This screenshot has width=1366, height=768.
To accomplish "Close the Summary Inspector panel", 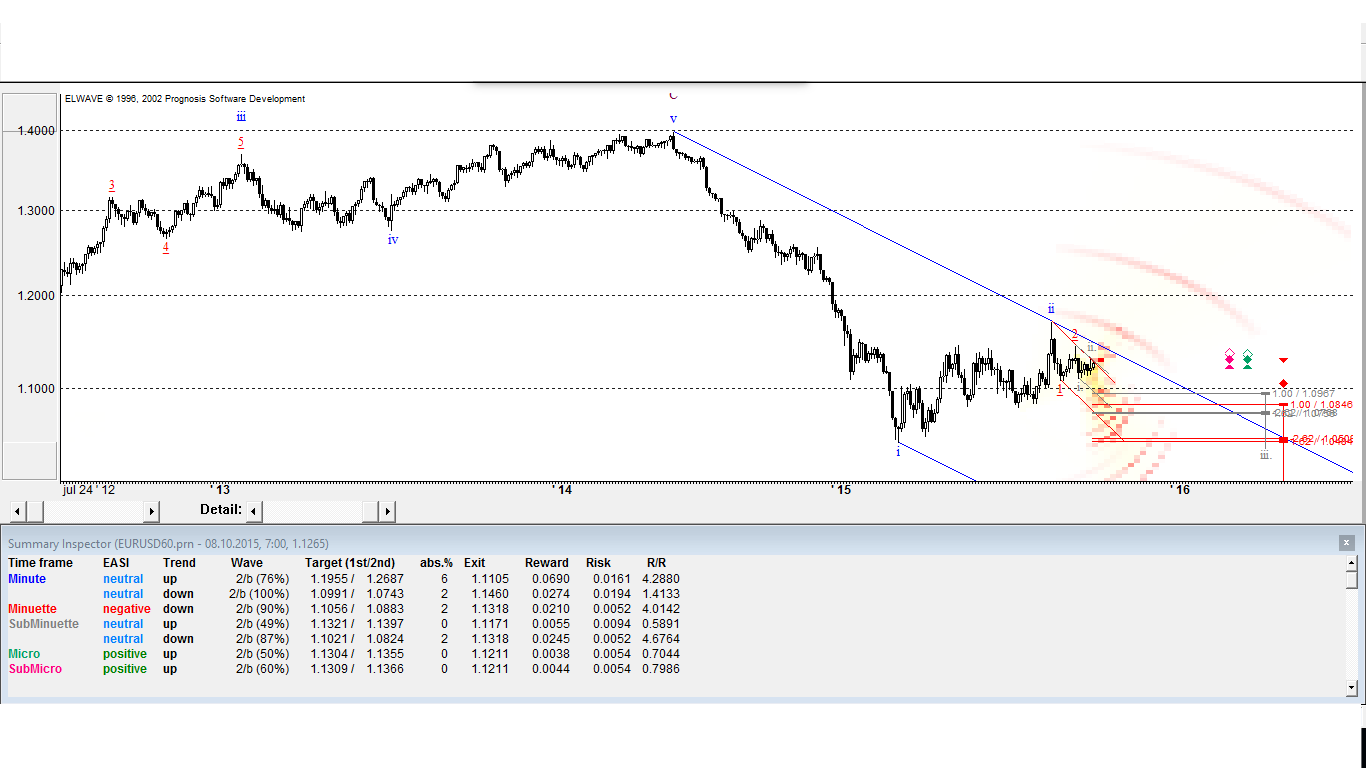I will click(x=1346, y=542).
